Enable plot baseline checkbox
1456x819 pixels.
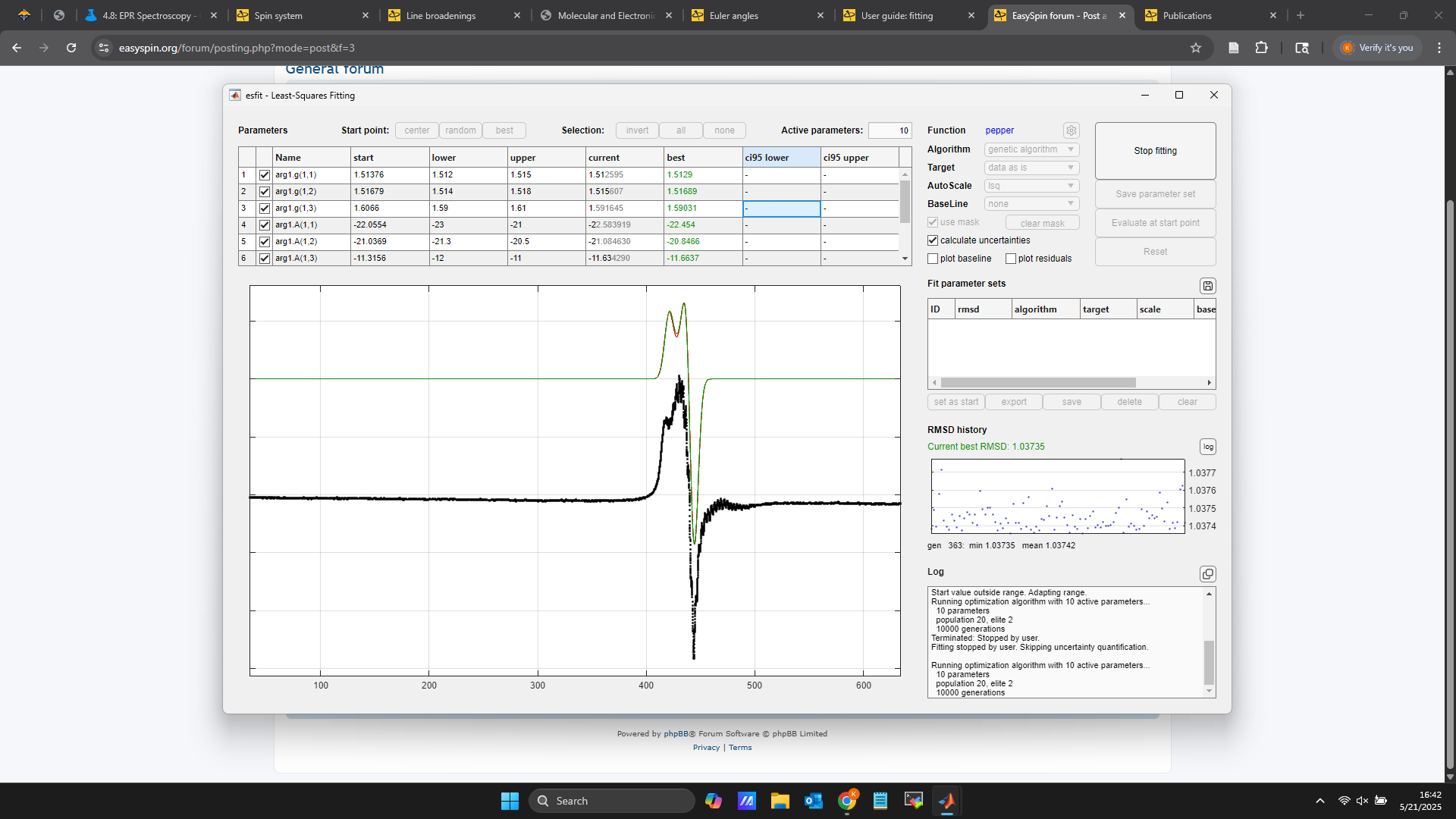tap(933, 259)
